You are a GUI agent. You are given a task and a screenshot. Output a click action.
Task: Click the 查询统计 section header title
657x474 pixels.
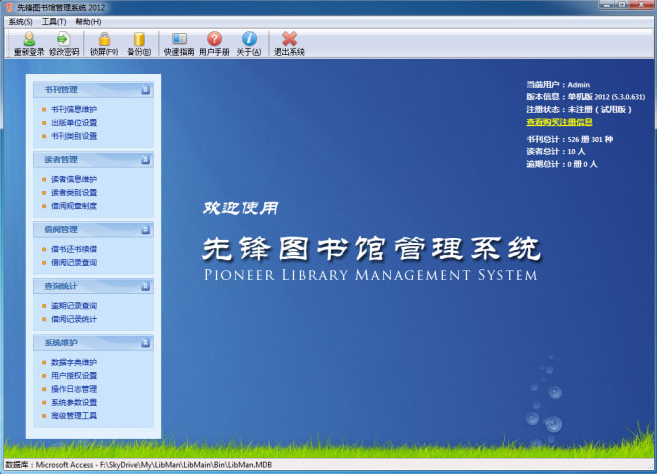click(x=61, y=286)
